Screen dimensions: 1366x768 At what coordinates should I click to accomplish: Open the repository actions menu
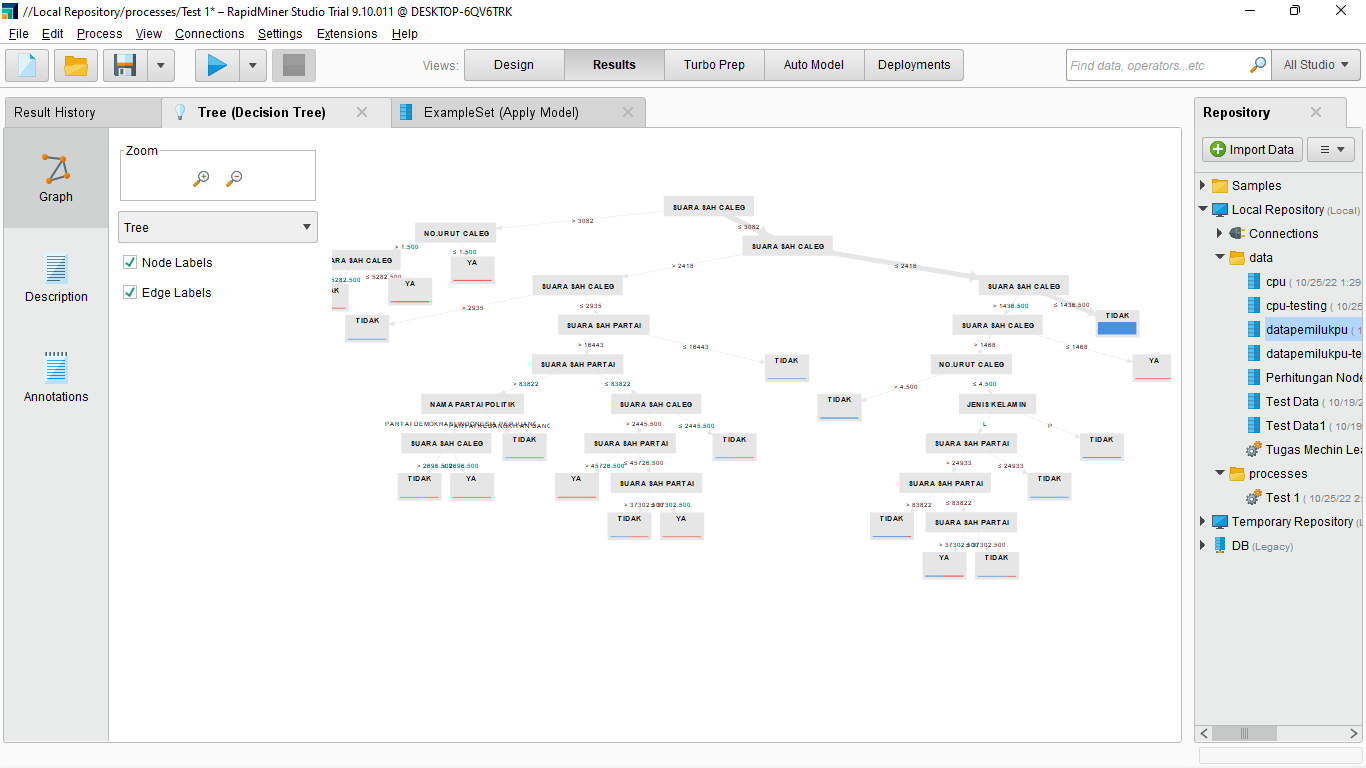[x=1331, y=148]
